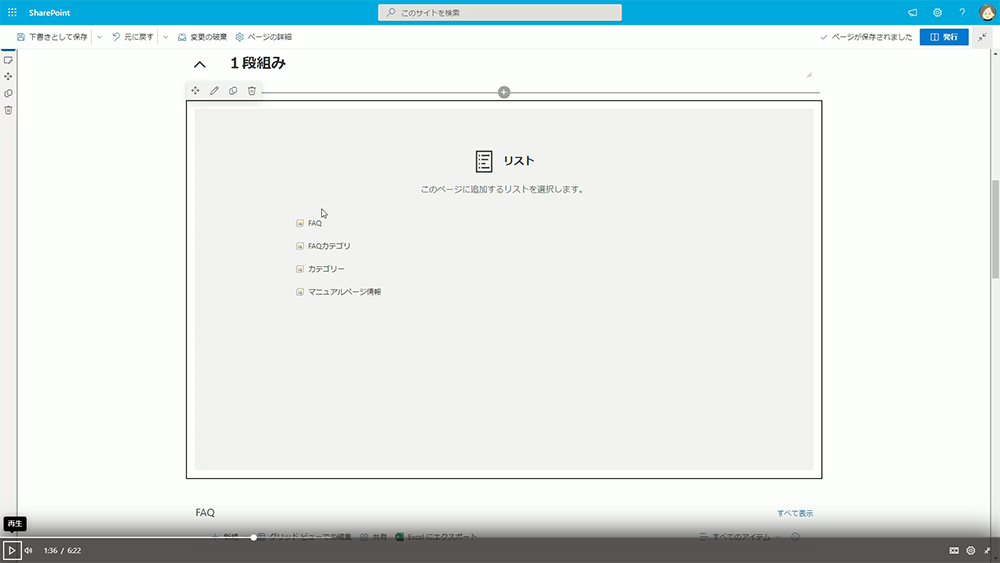Viewport: 1000px width, 563px height.
Task: Click the ページが保存されました status text
Action: pos(871,37)
